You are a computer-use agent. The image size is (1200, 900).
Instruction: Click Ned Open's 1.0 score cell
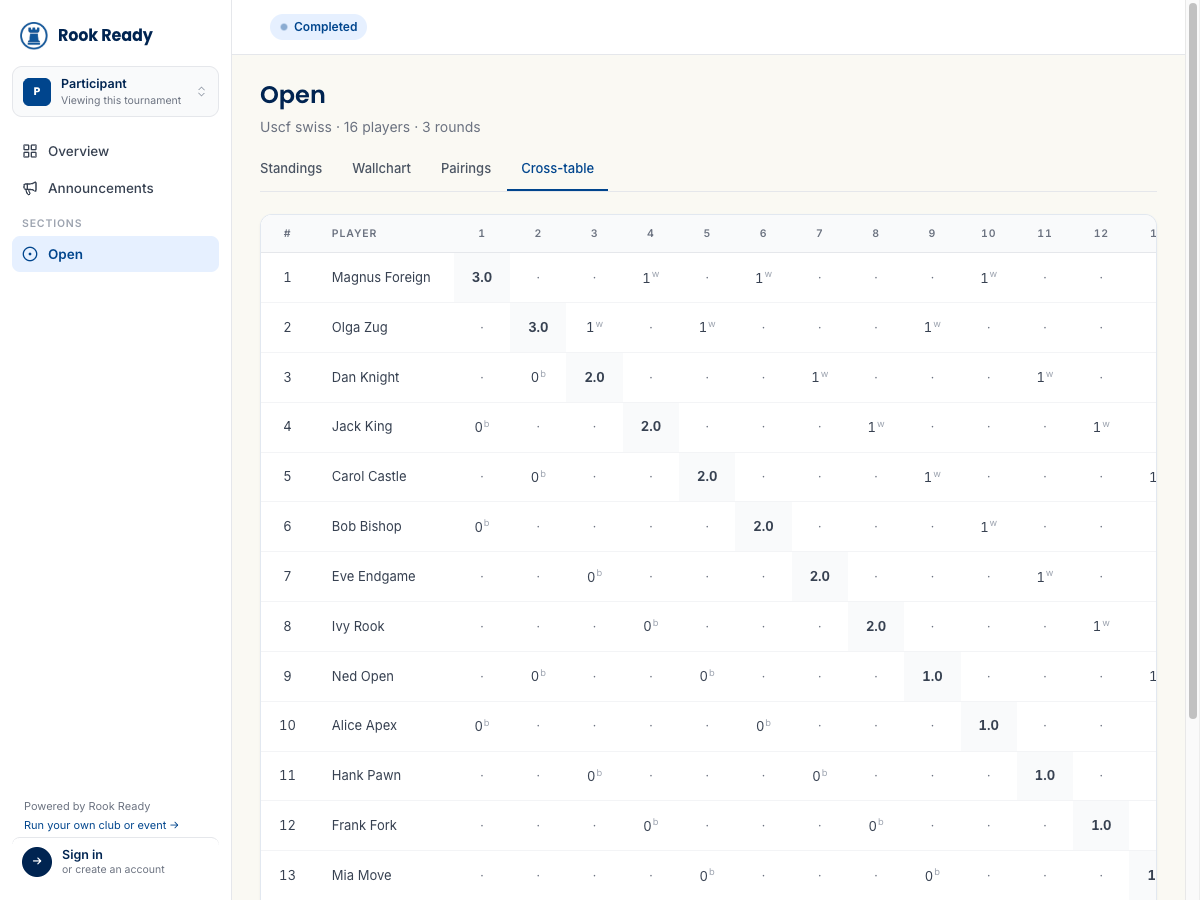click(932, 676)
